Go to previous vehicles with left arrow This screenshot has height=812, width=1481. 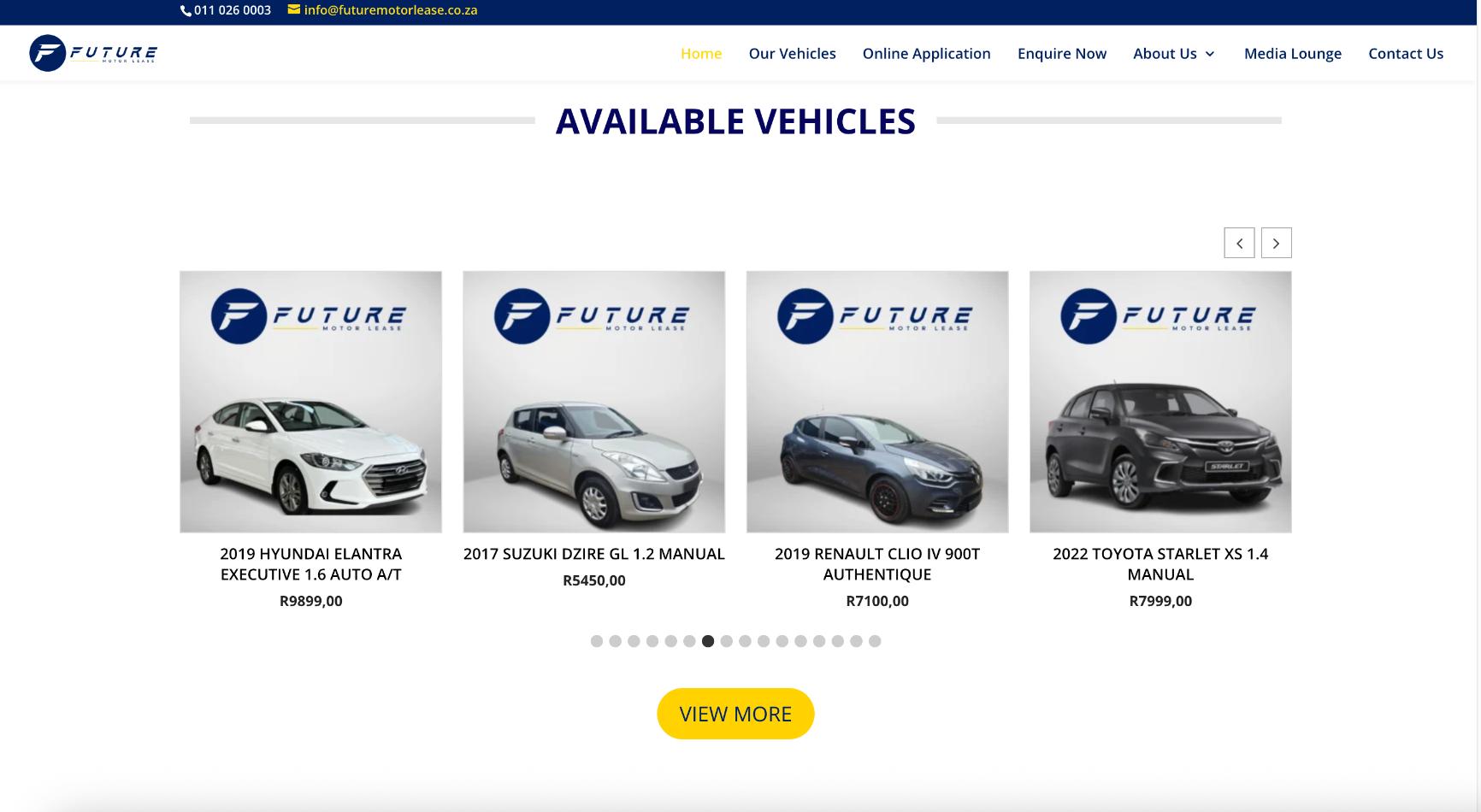(x=1239, y=243)
